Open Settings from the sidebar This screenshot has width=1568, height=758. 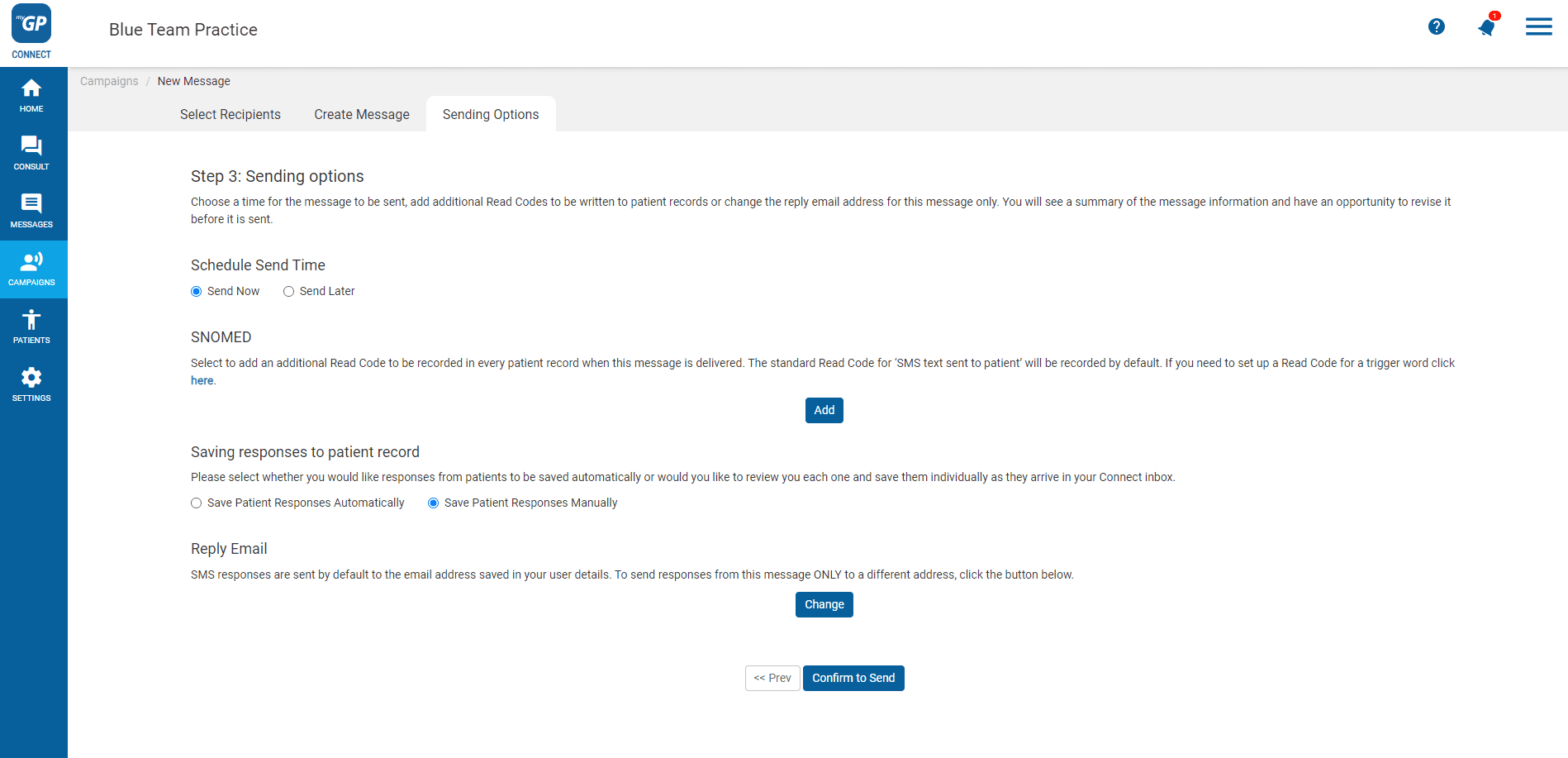pos(31,385)
